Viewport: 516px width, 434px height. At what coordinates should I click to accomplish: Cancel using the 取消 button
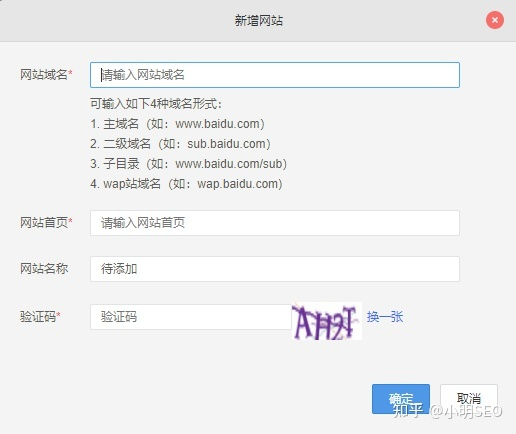[x=469, y=399]
